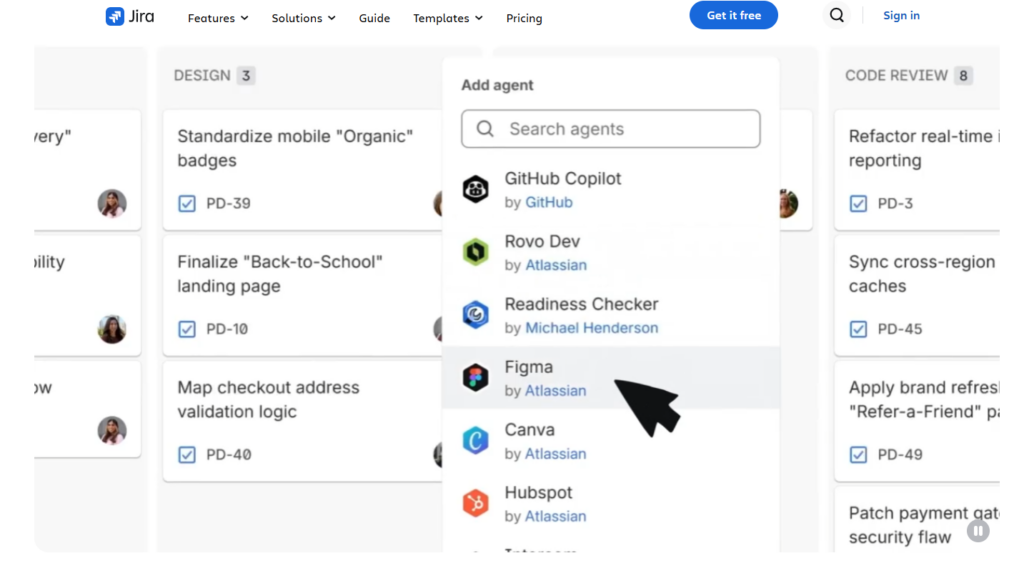
Task: Click the Figma agent icon
Action: (x=475, y=377)
